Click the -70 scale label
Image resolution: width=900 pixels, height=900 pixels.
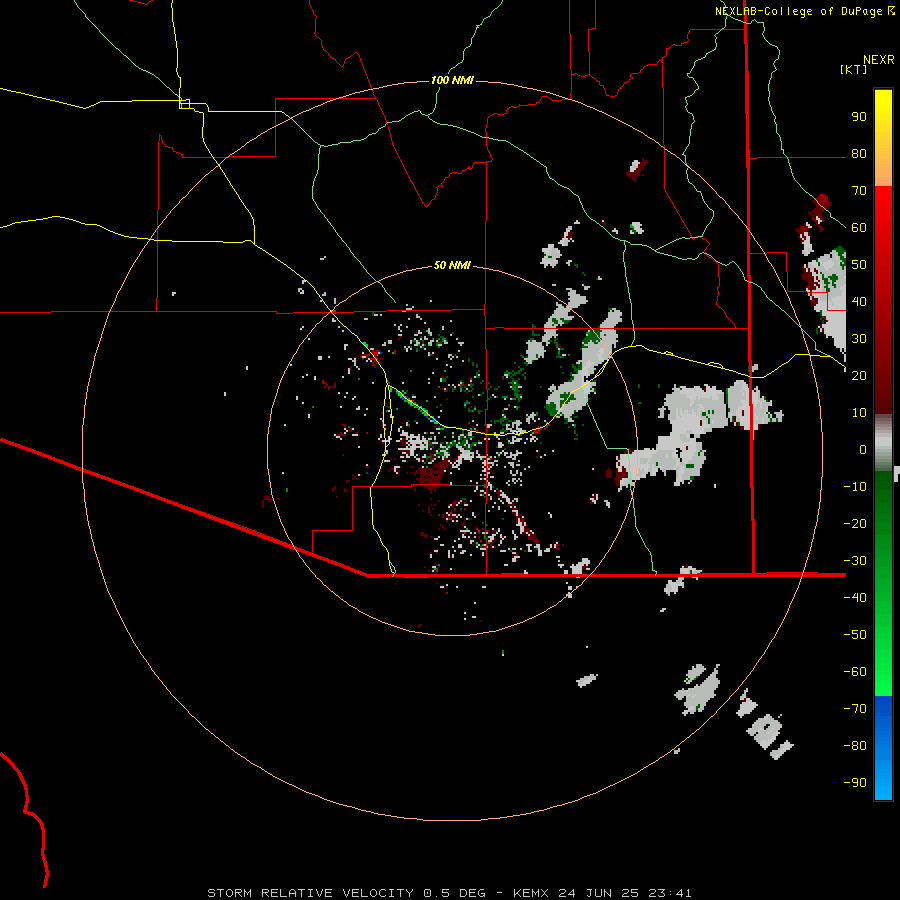coord(855,708)
